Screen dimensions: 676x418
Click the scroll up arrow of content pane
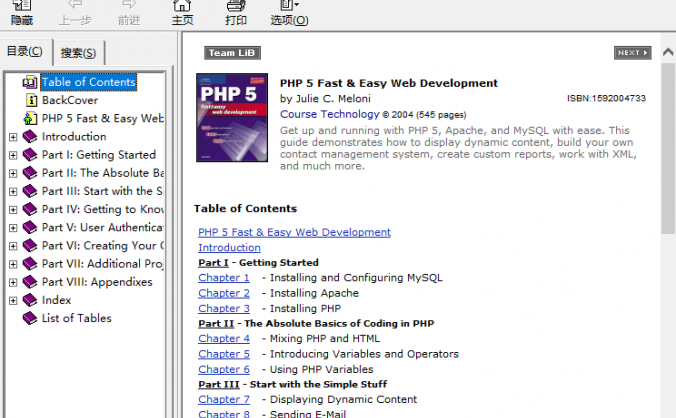click(x=668, y=52)
